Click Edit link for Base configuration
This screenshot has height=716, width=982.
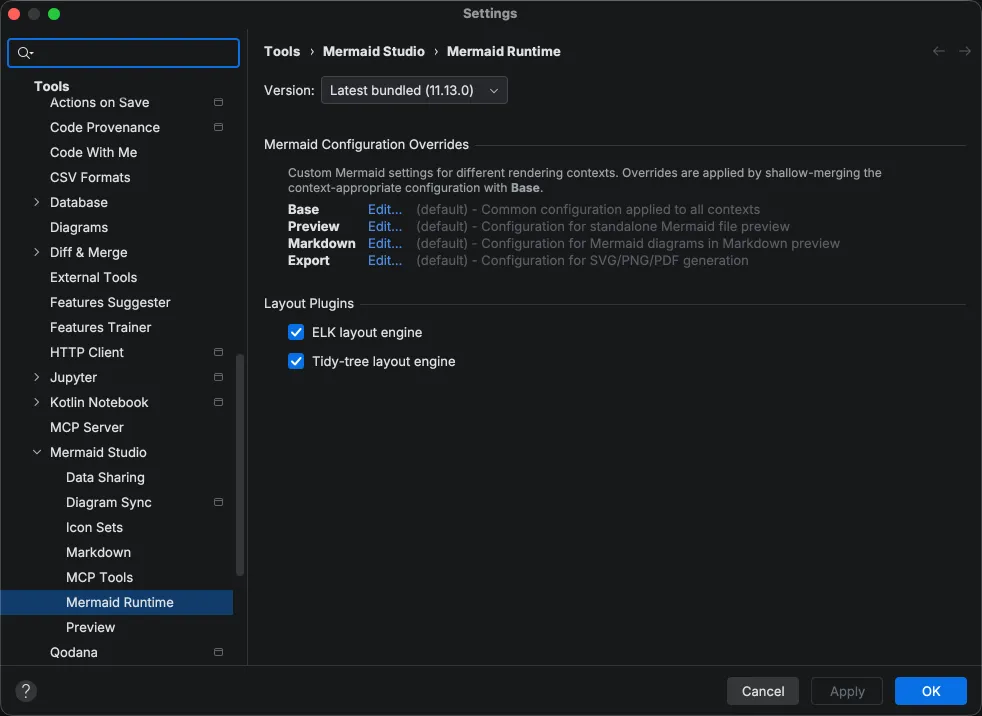(x=385, y=209)
